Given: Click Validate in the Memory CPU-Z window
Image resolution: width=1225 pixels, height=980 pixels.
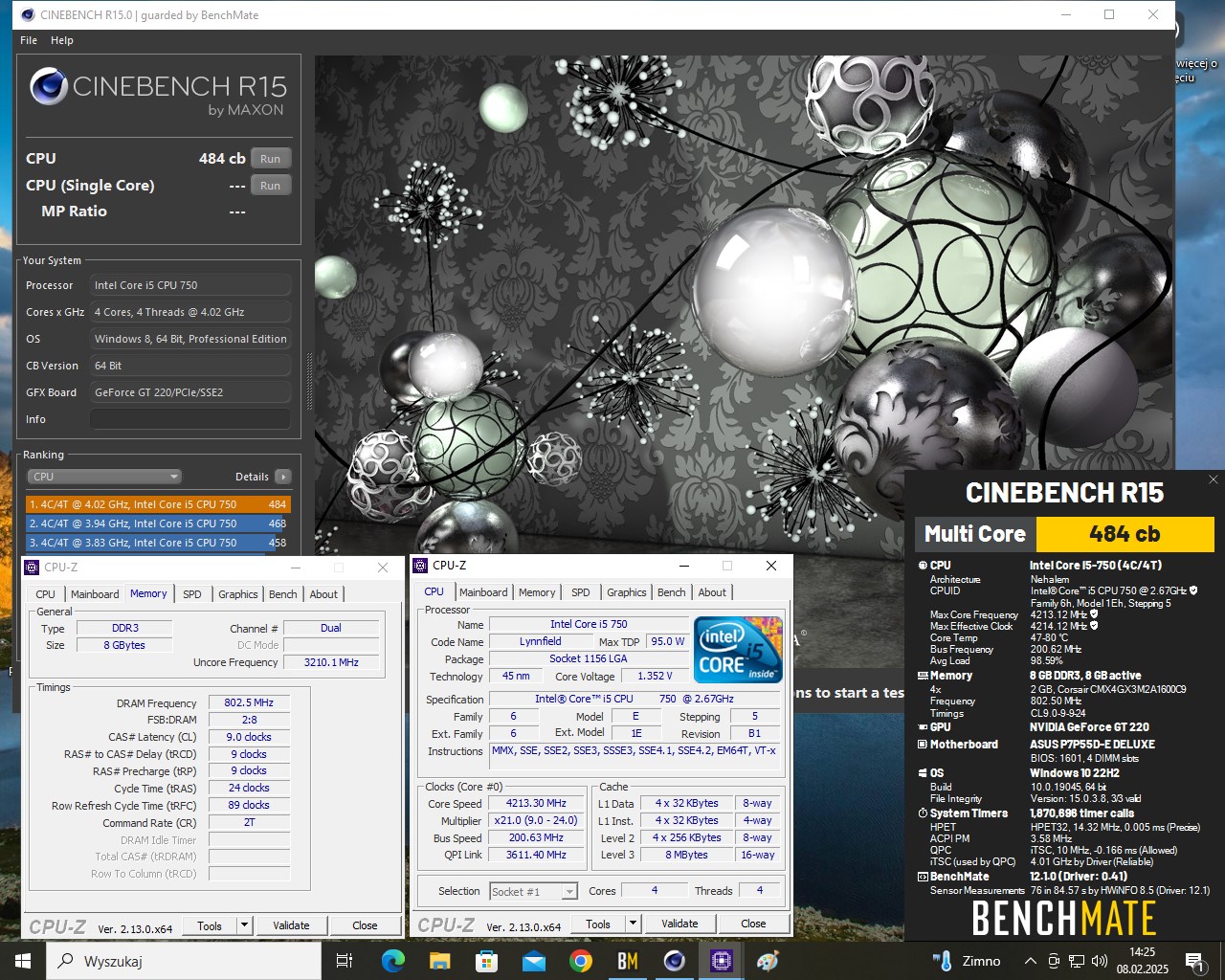Looking at the screenshot, I should pos(291,925).
